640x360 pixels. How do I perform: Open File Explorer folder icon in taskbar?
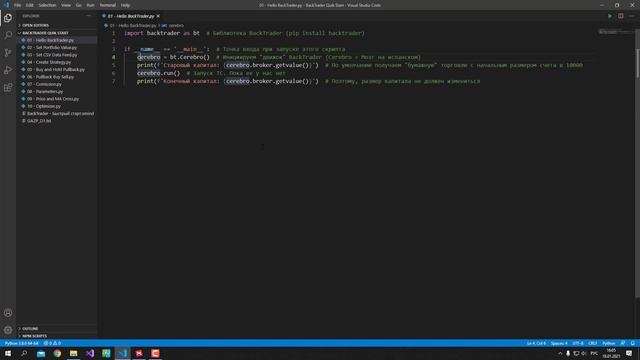[x=73, y=353]
